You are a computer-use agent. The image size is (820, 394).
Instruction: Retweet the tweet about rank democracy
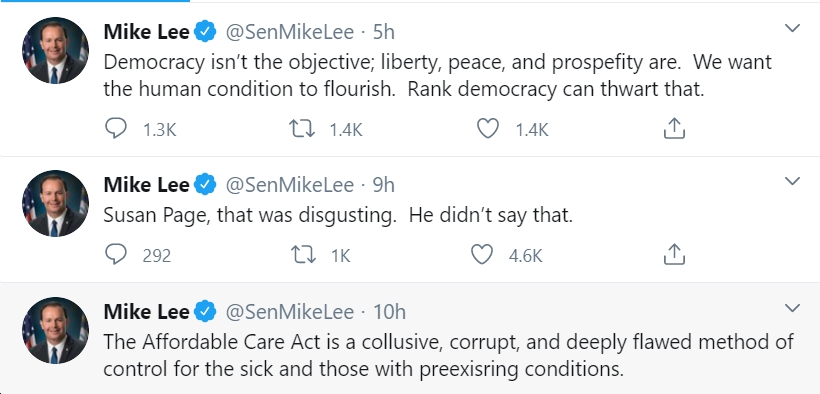(302, 128)
